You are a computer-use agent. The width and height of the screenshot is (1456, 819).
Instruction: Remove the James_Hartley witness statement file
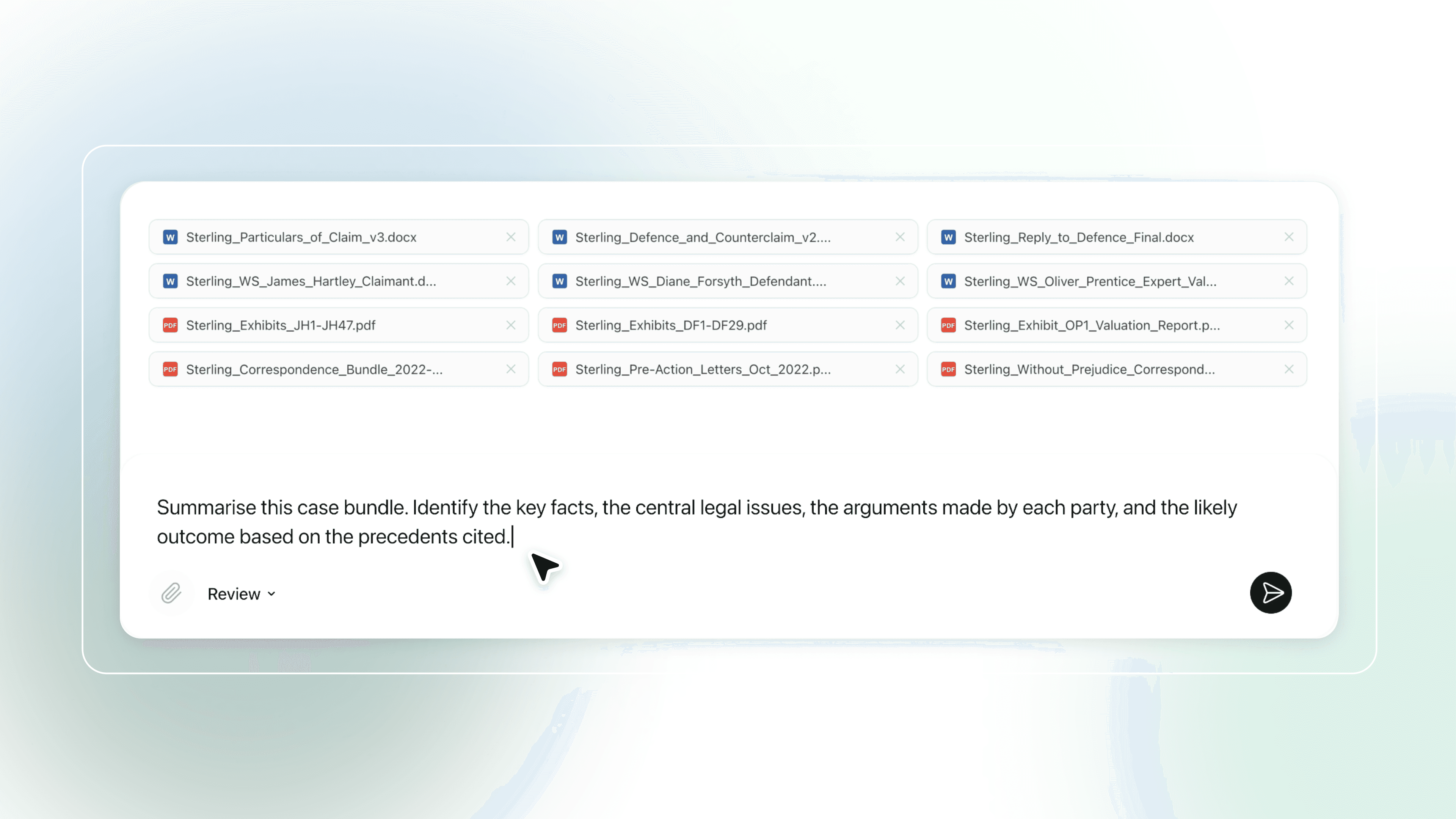510,281
